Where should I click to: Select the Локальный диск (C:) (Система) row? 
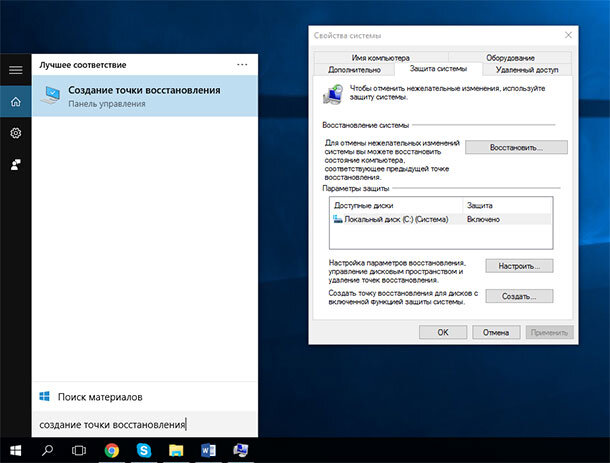point(441,219)
